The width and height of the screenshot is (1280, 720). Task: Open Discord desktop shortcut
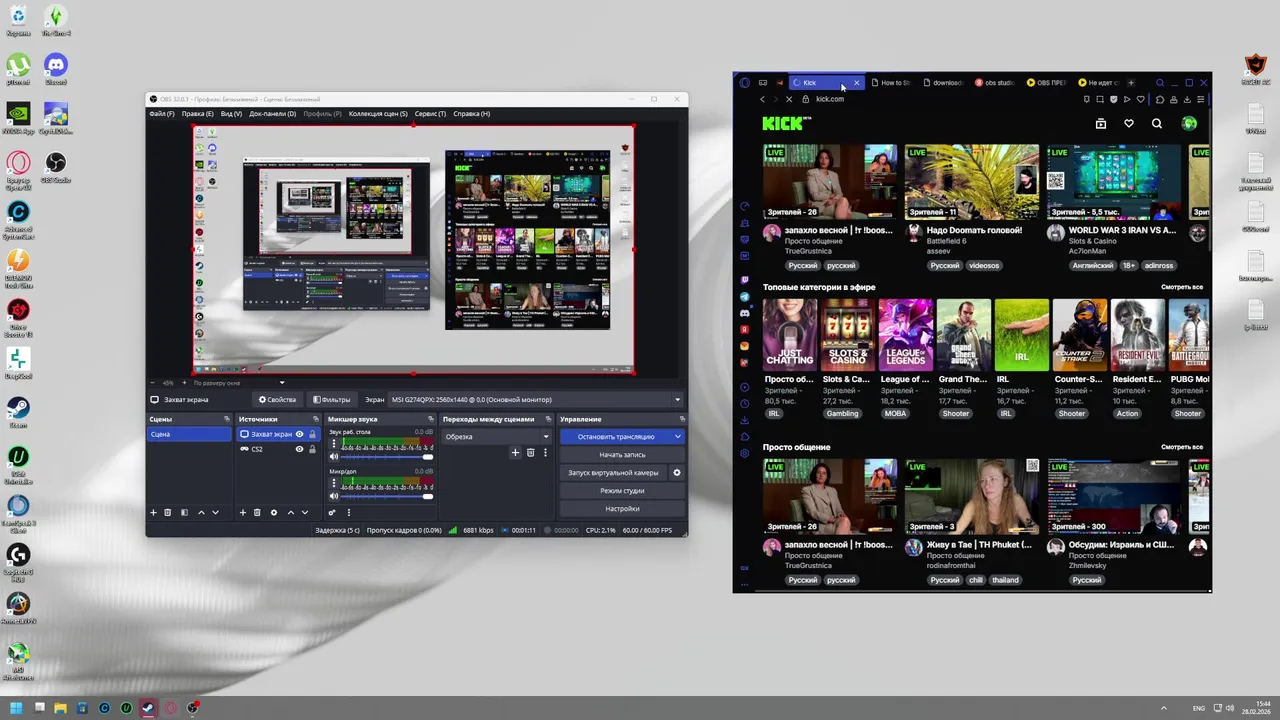tap(56, 68)
